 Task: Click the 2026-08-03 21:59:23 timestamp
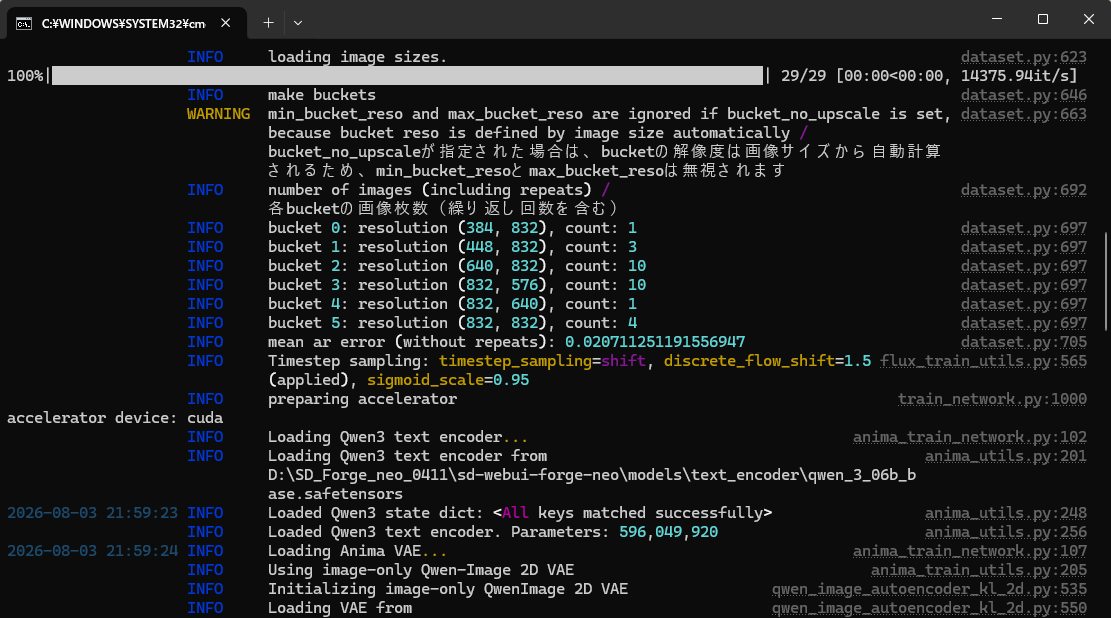(x=92, y=513)
